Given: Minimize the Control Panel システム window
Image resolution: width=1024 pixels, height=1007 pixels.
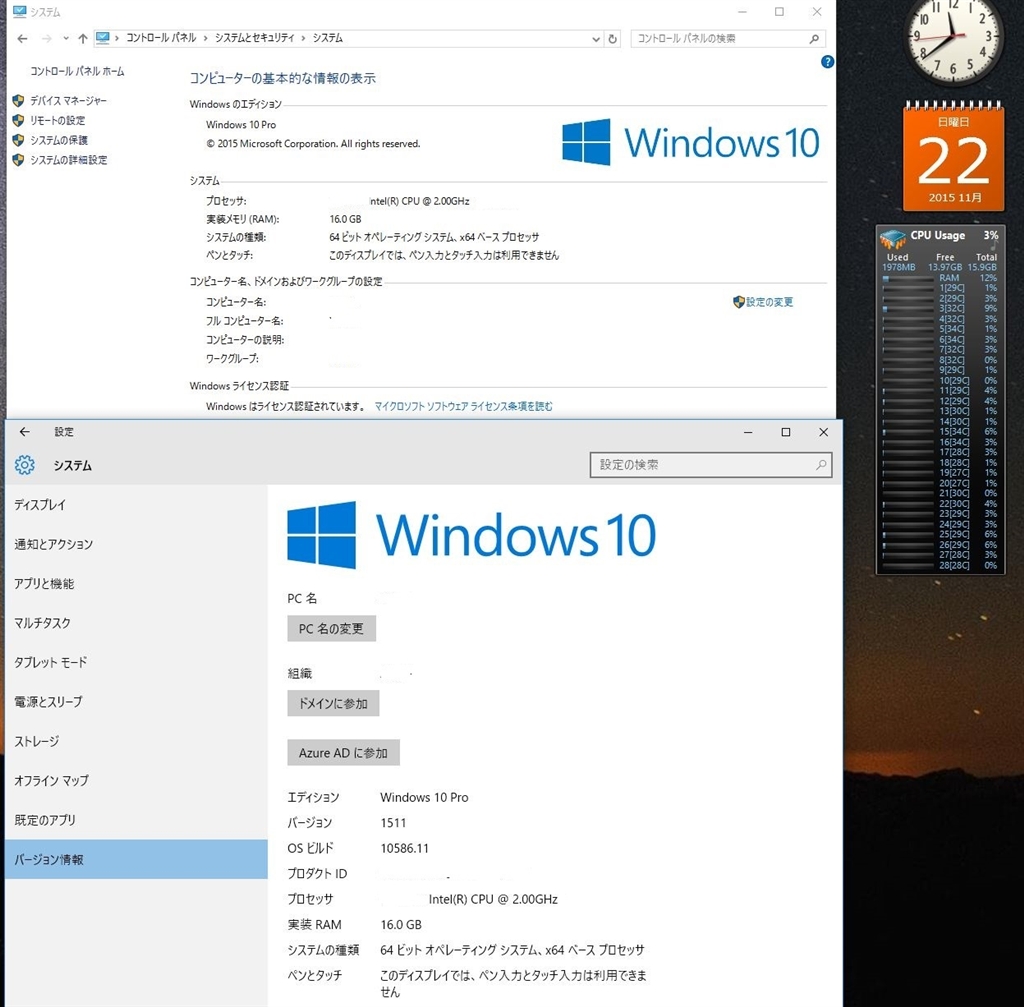Looking at the screenshot, I should click(x=742, y=12).
